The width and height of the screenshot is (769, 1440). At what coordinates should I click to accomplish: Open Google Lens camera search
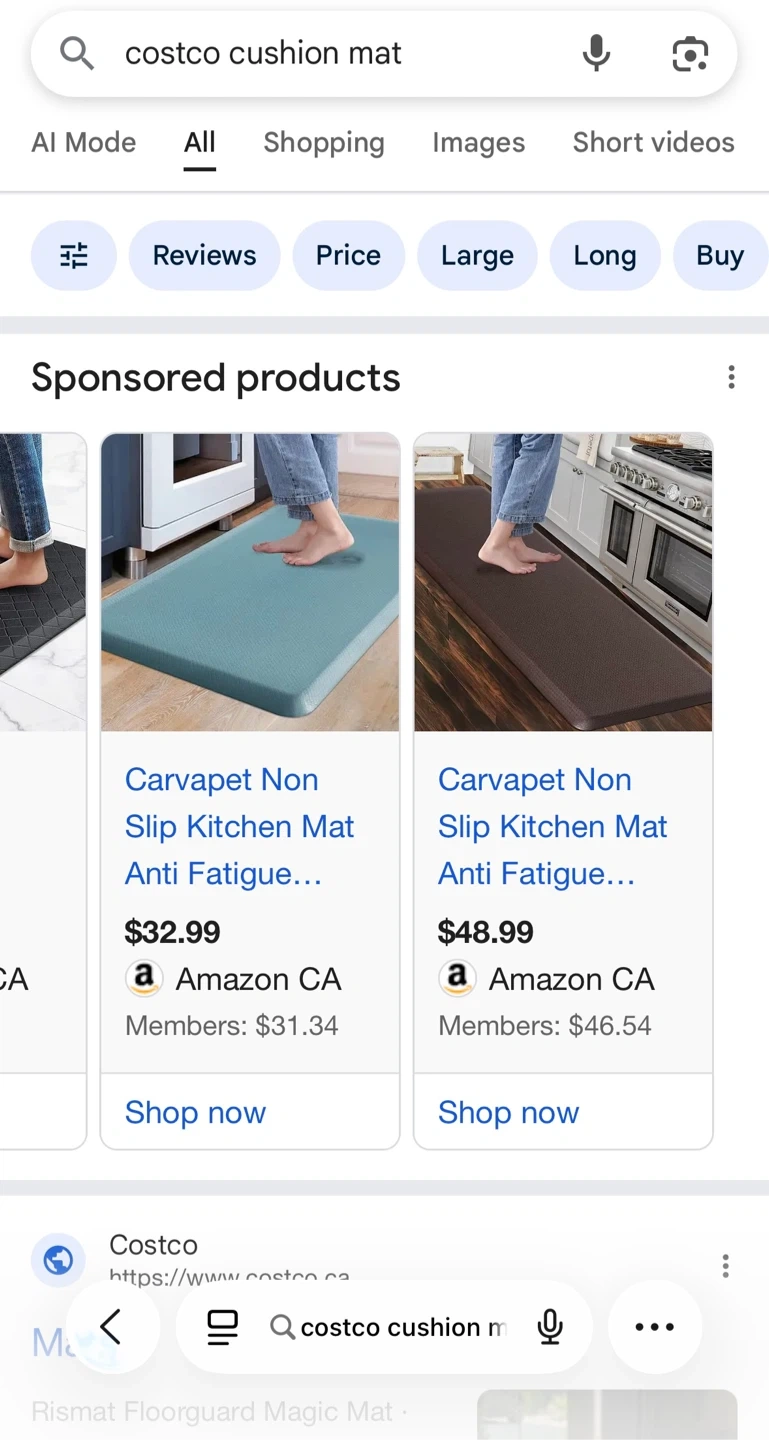[689, 54]
